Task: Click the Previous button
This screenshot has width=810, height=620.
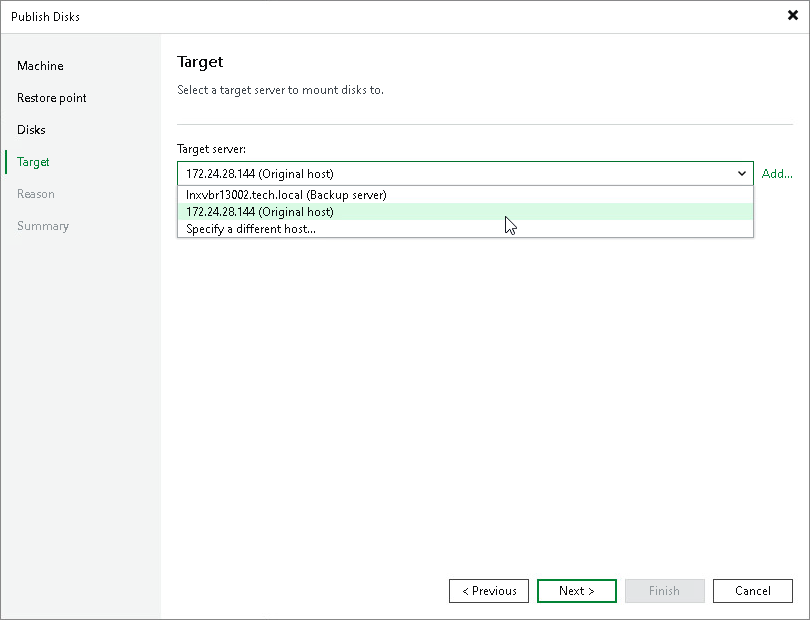Action: click(x=489, y=591)
